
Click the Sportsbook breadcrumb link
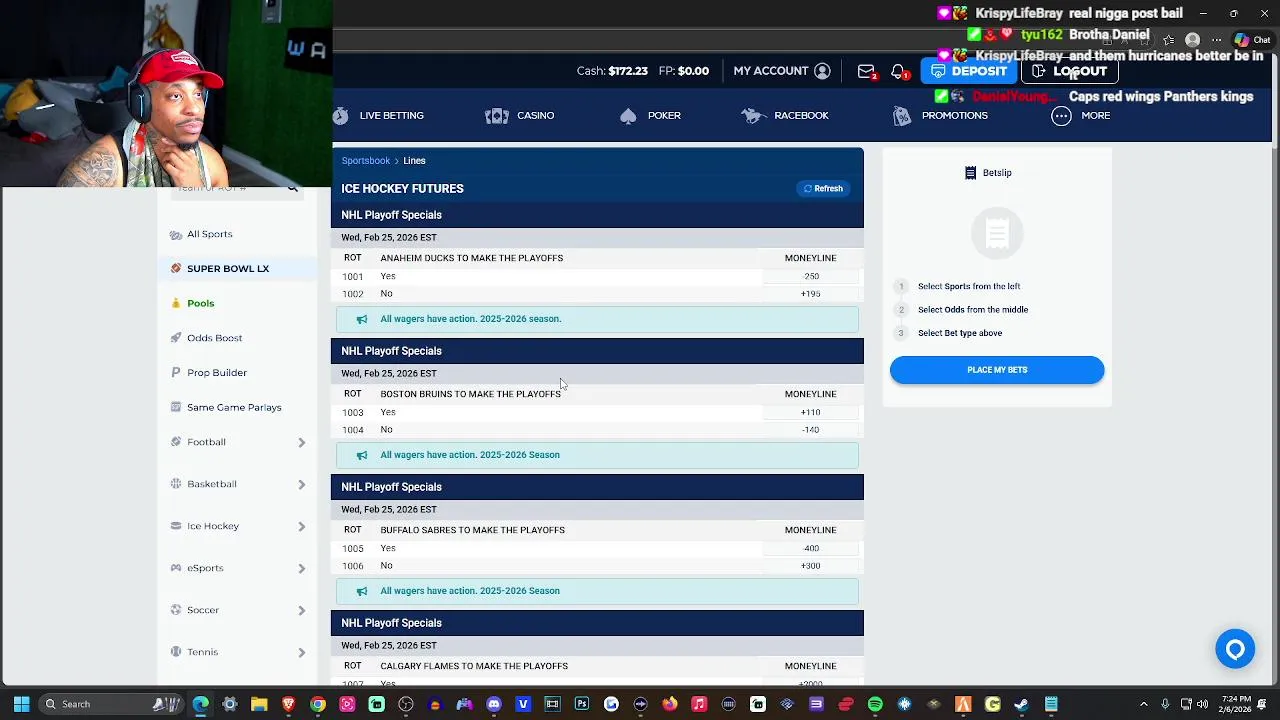pos(366,161)
